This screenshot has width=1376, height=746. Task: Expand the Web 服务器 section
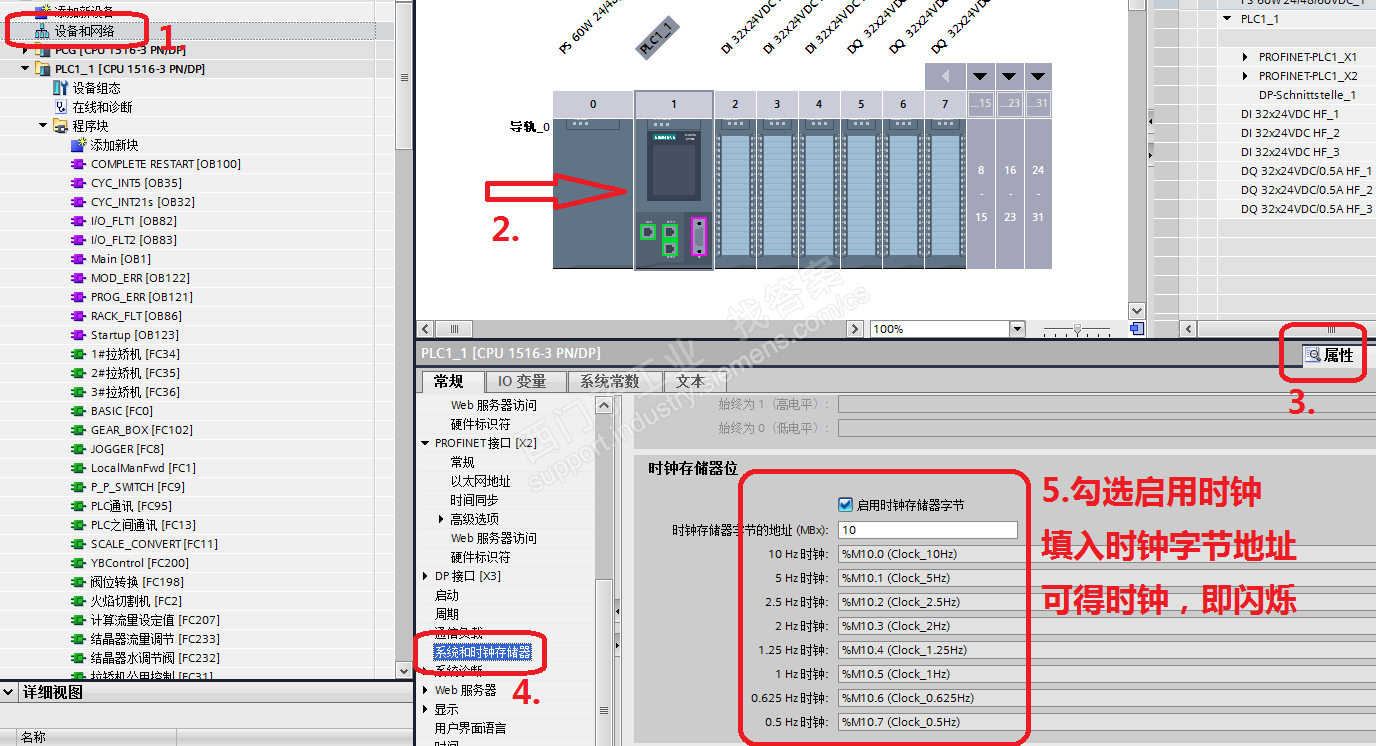tap(426, 690)
